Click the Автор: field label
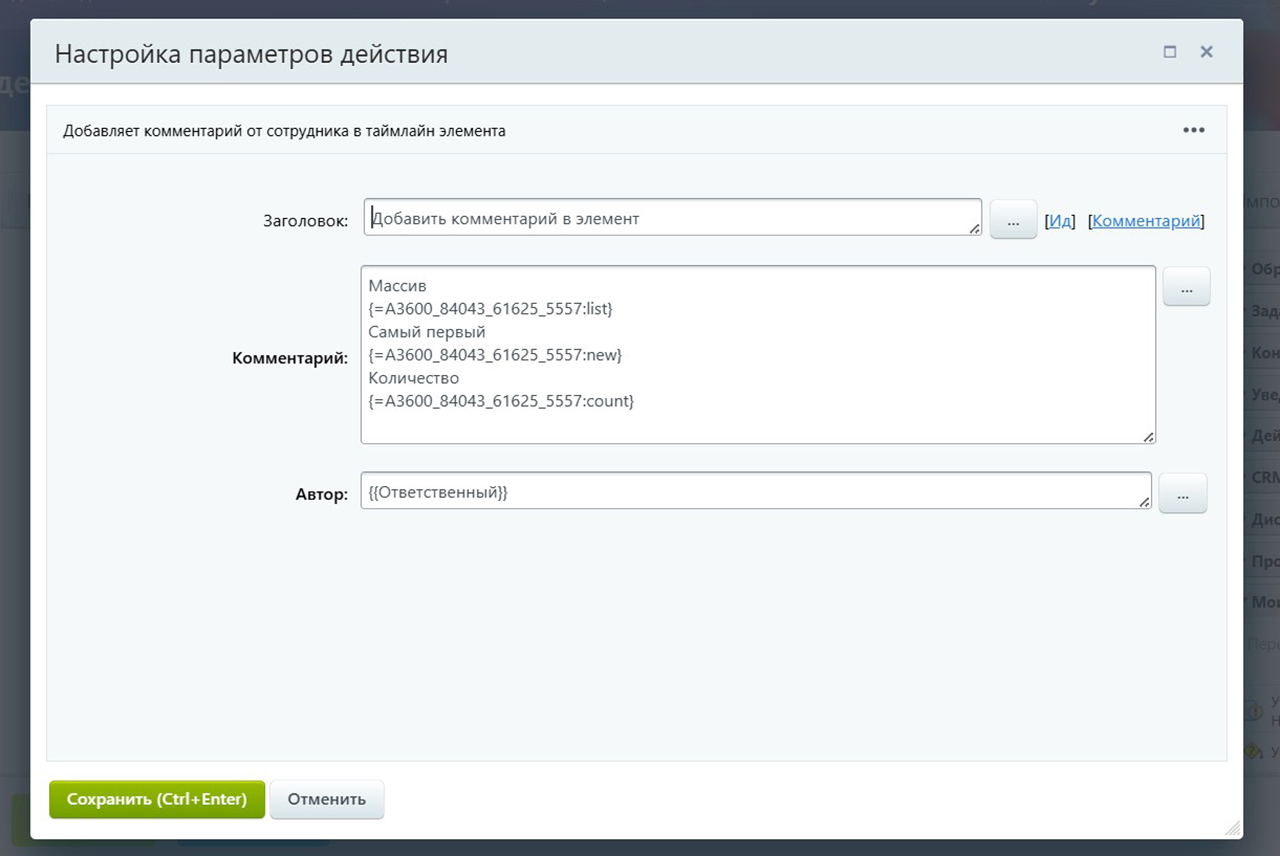The image size is (1280, 856). (x=322, y=494)
